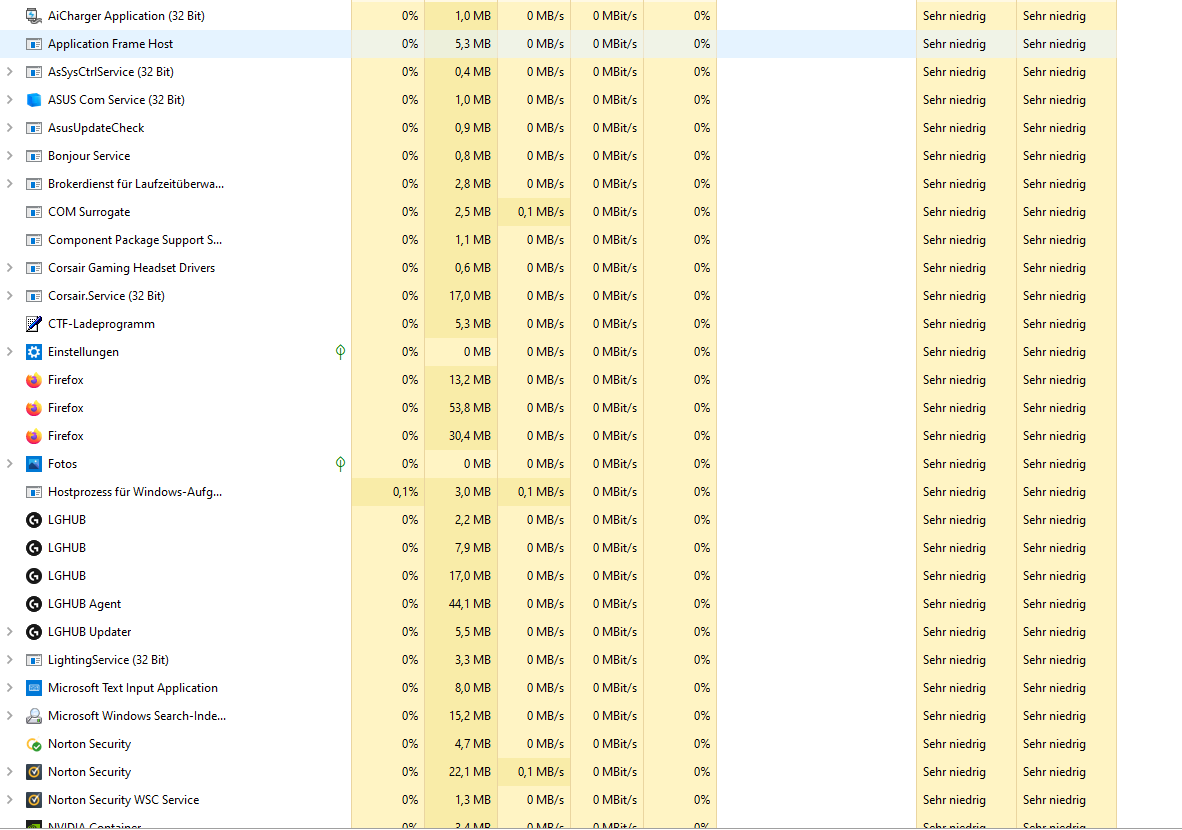Click the LGHUB Updater icon
The width and height of the screenshot is (1182, 830).
[33, 632]
